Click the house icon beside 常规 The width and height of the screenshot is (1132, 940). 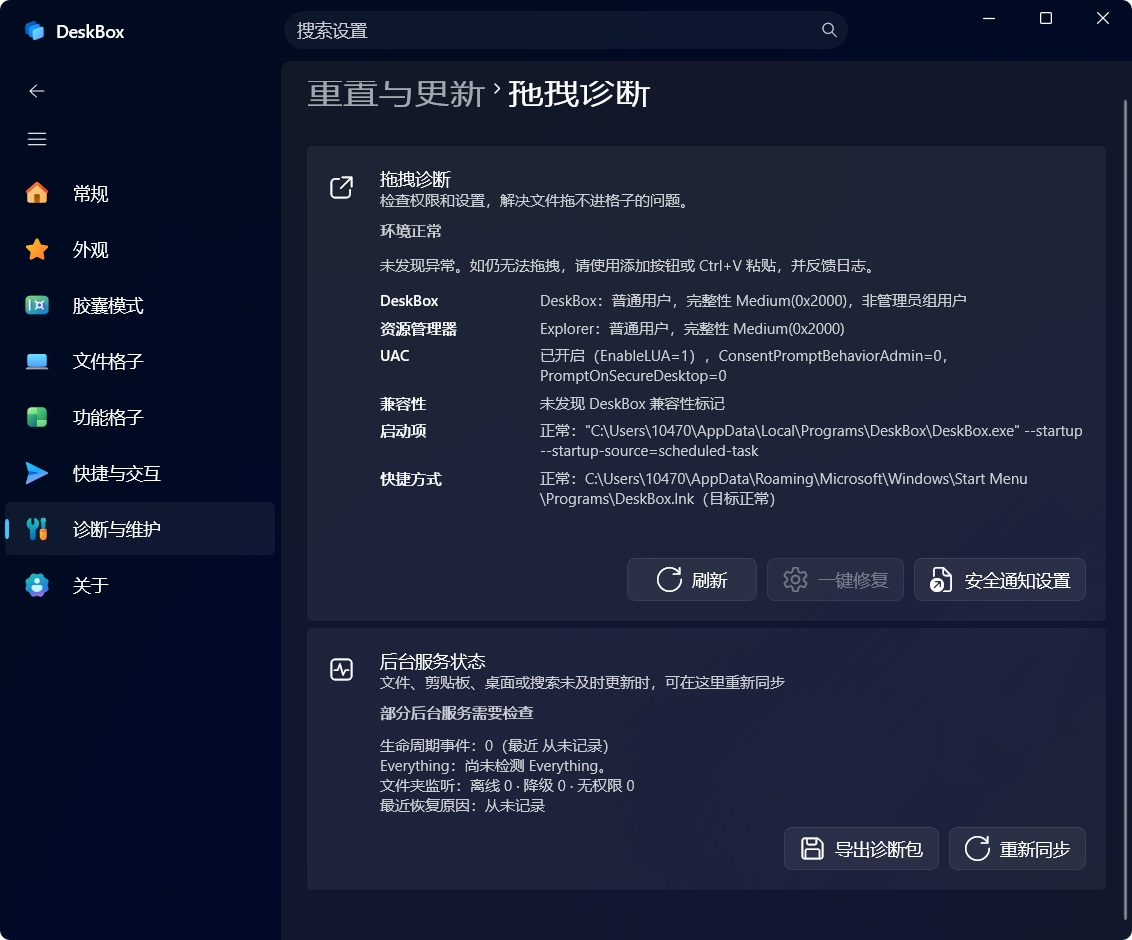click(x=37, y=193)
